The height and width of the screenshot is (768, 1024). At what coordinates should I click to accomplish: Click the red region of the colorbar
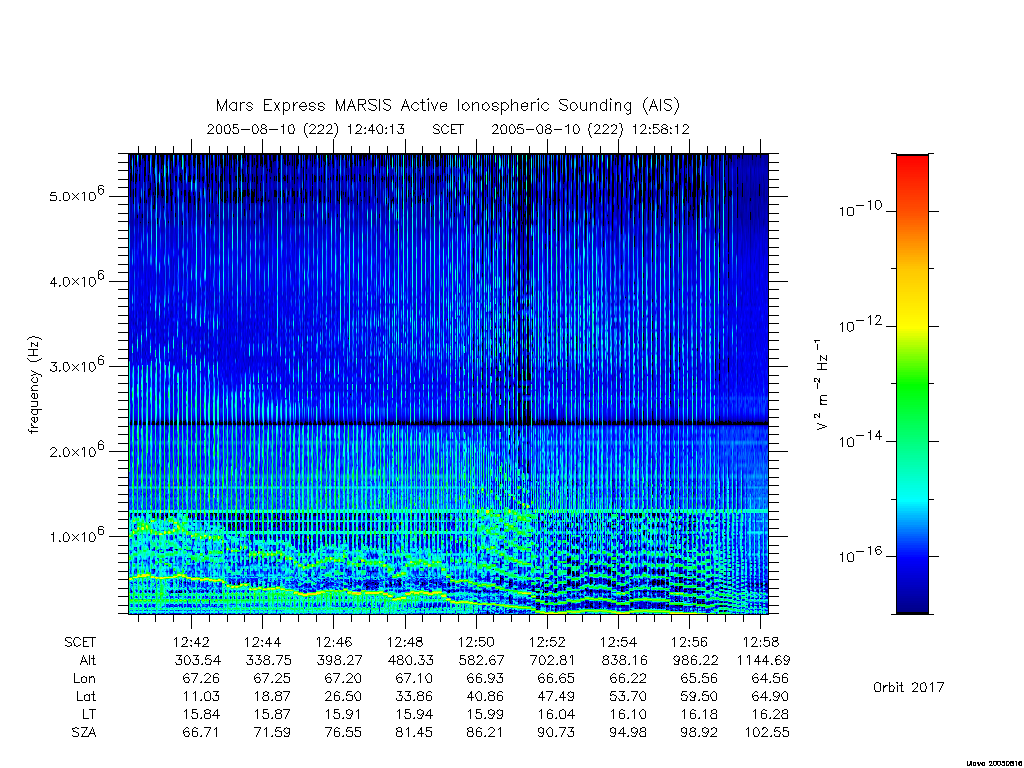tap(912, 171)
